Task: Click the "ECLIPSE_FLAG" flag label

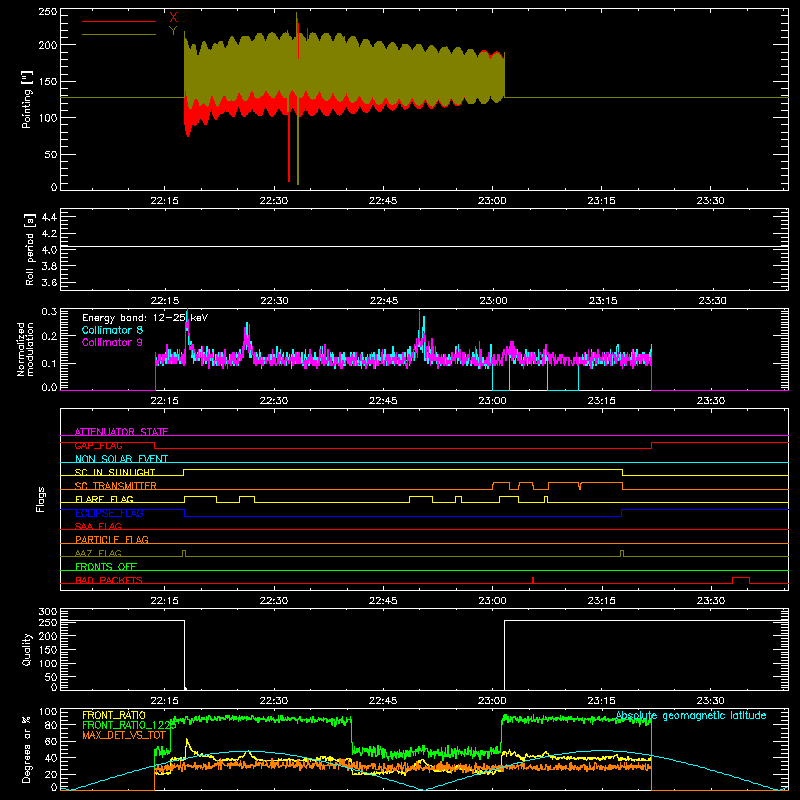Action: click(x=109, y=513)
